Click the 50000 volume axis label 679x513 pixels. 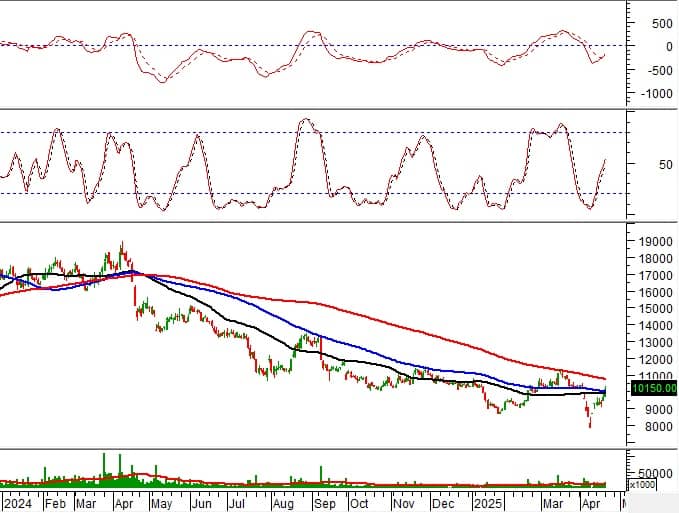pos(654,474)
